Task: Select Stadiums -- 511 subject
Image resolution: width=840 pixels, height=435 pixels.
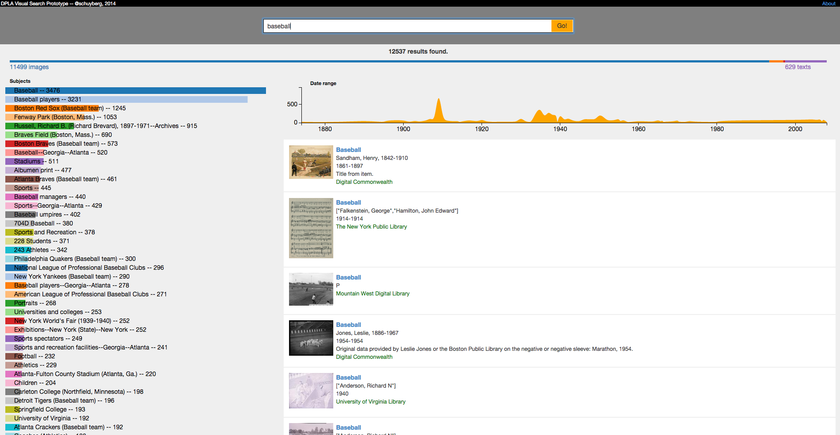Action: pyautogui.click(x=32, y=161)
